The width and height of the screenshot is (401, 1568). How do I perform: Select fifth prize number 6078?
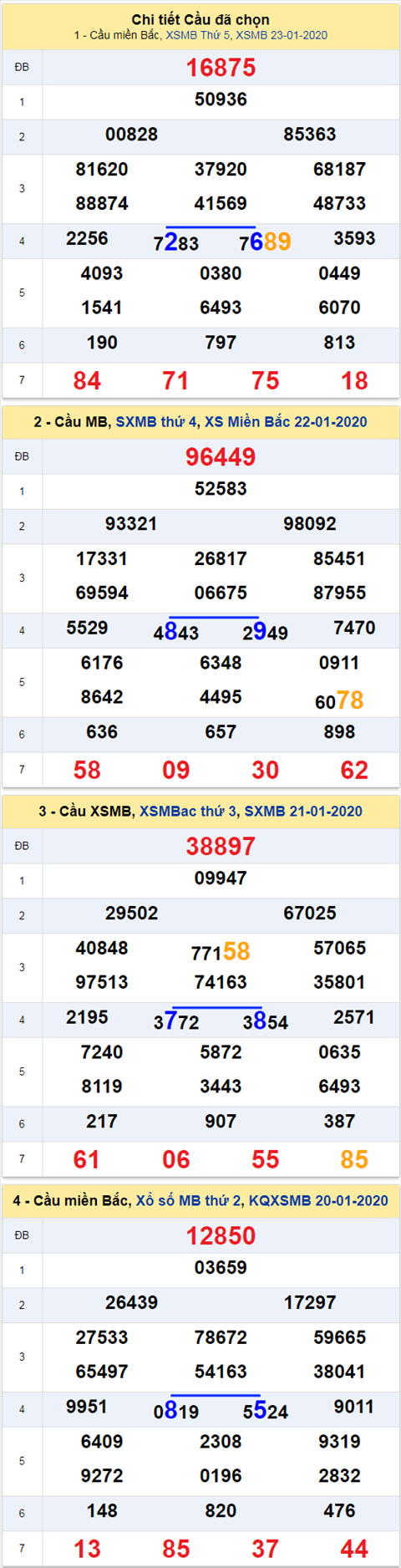click(x=339, y=700)
